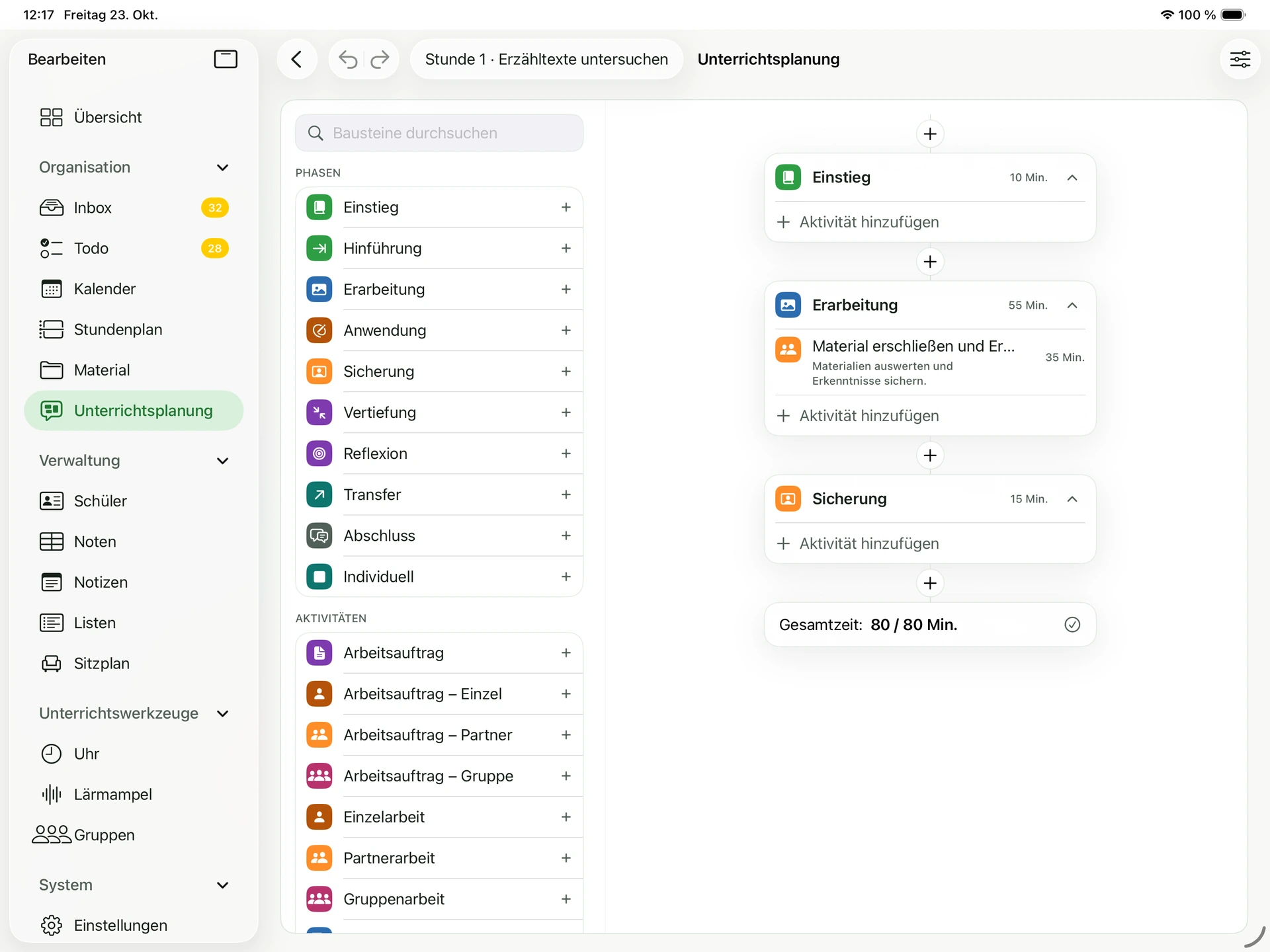Click the purple Vertiefung phase icon
This screenshot has width=1270, height=952.
coord(319,413)
